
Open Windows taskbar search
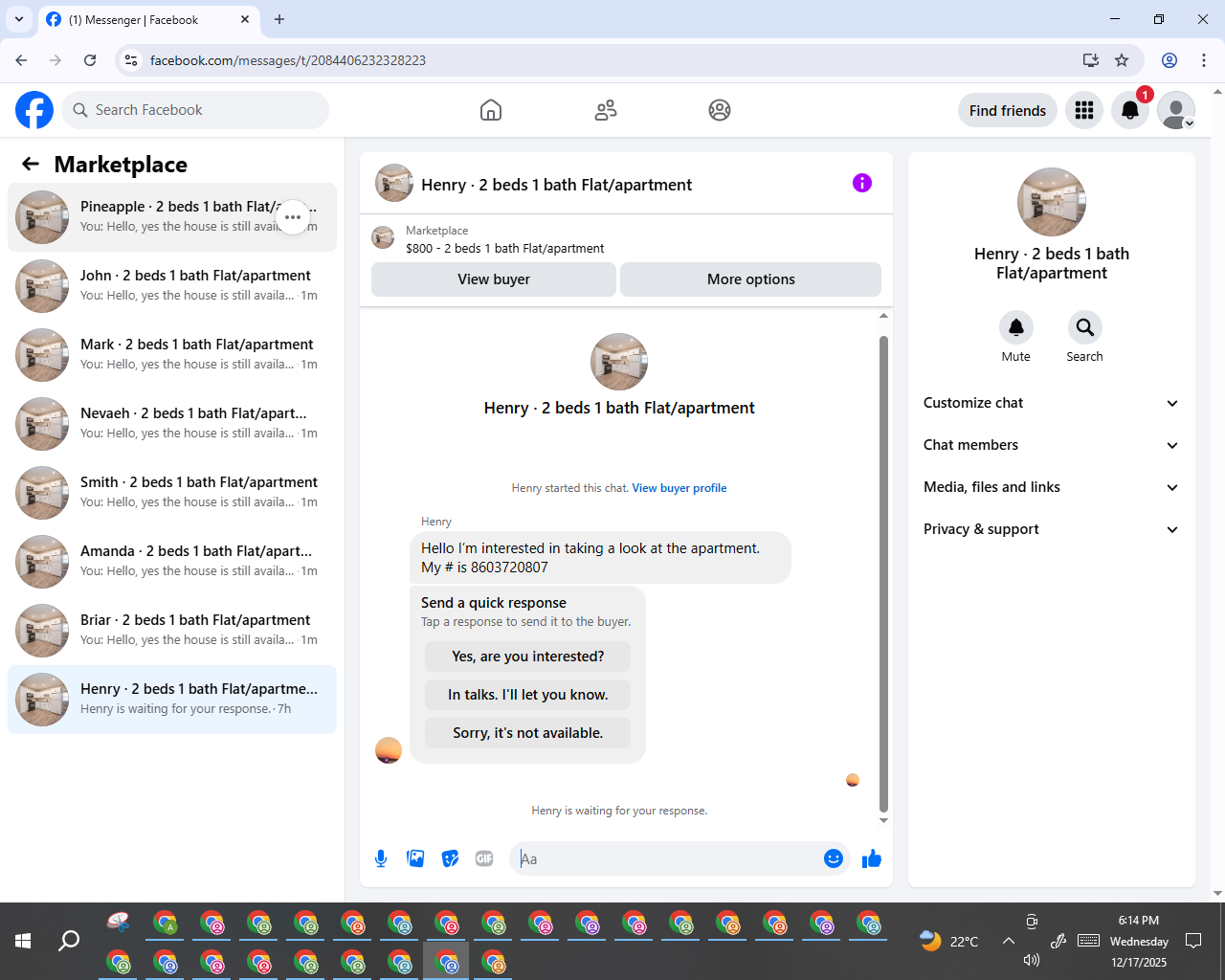pos(69,941)
